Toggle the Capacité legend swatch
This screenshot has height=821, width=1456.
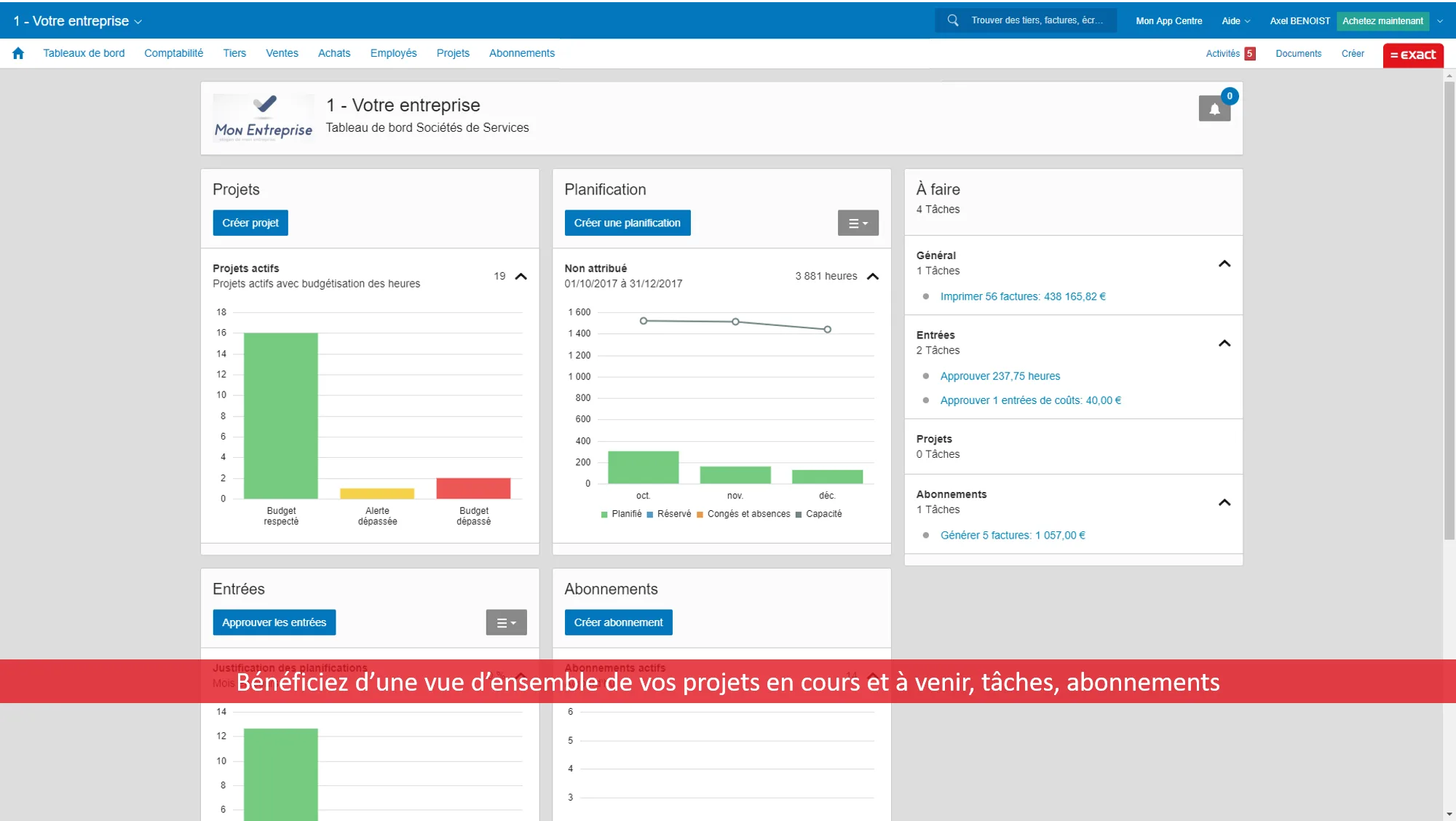[799, 515]
